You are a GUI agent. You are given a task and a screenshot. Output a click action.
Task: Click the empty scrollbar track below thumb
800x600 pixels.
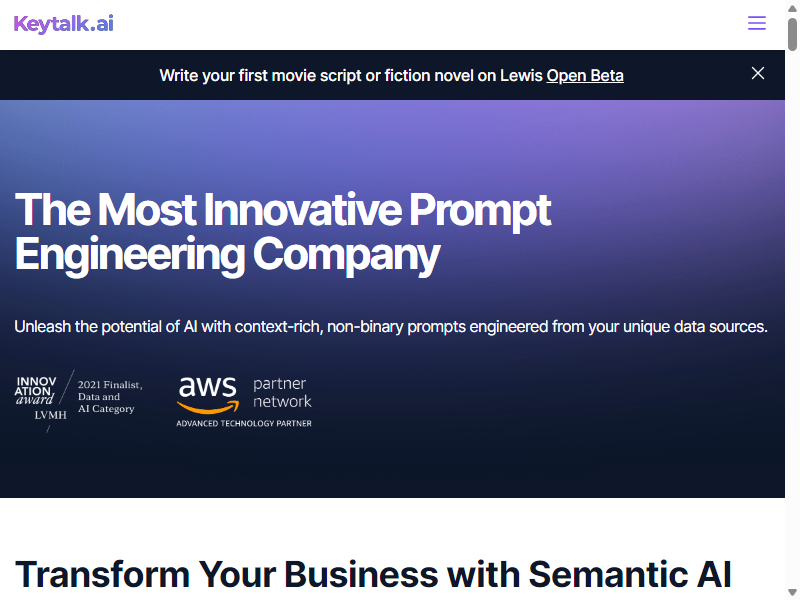pyautogui.click(x=792, y=316)
